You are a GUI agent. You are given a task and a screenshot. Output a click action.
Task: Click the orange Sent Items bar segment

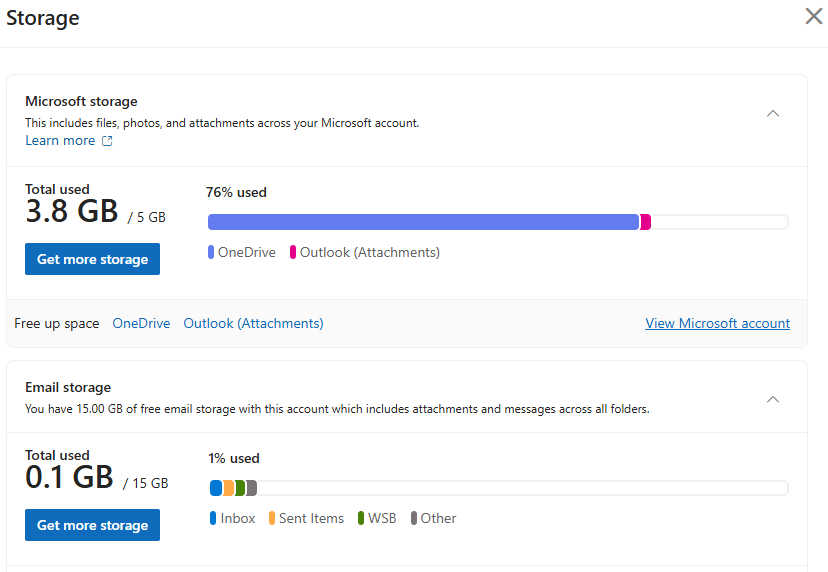[x=228, y=488]
